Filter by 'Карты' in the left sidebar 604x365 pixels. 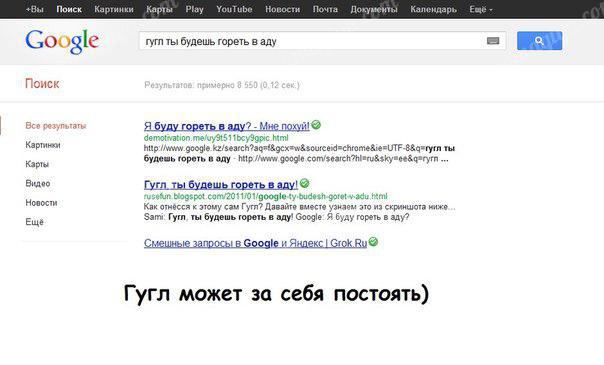tap(37, 164)
